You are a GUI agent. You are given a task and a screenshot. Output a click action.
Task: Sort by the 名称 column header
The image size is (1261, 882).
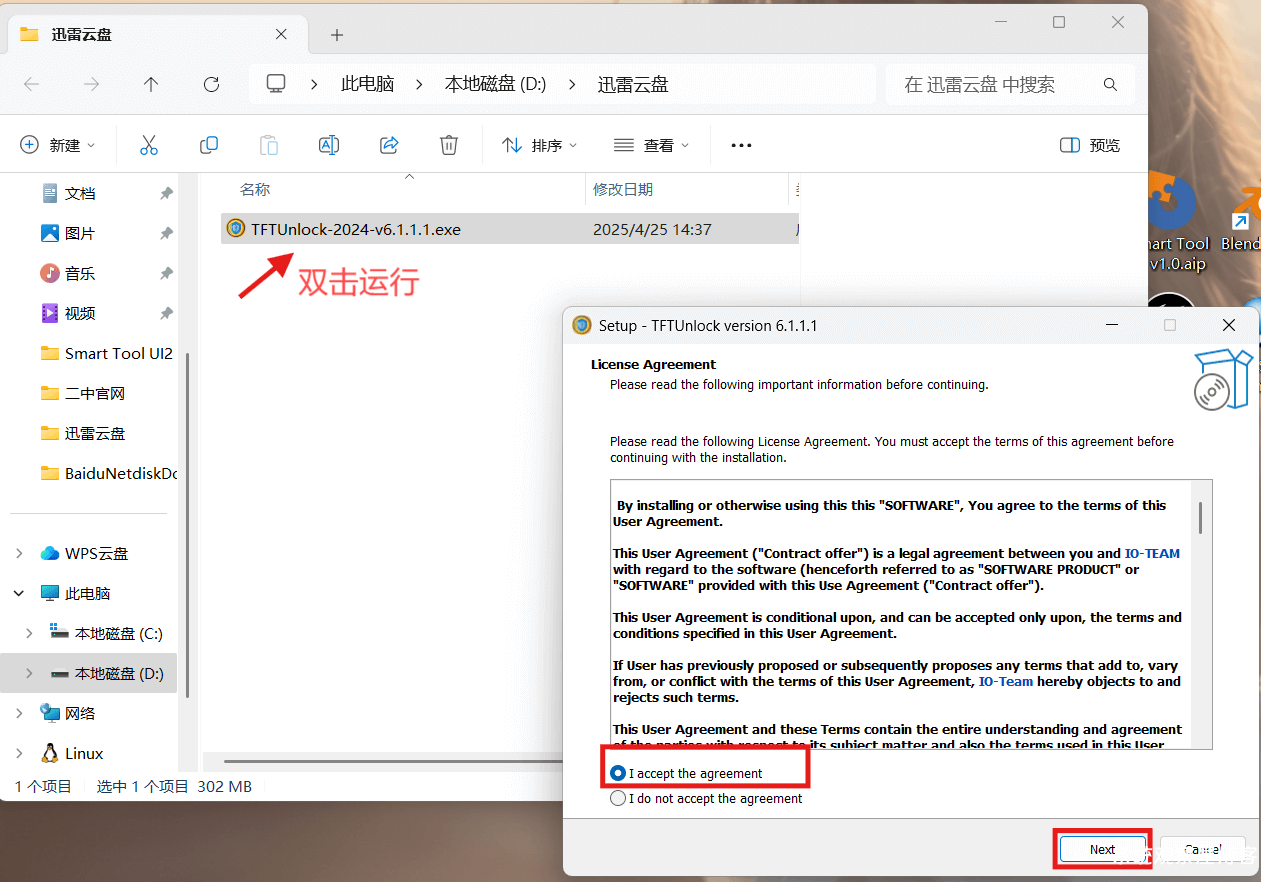[x=255, y=189]
